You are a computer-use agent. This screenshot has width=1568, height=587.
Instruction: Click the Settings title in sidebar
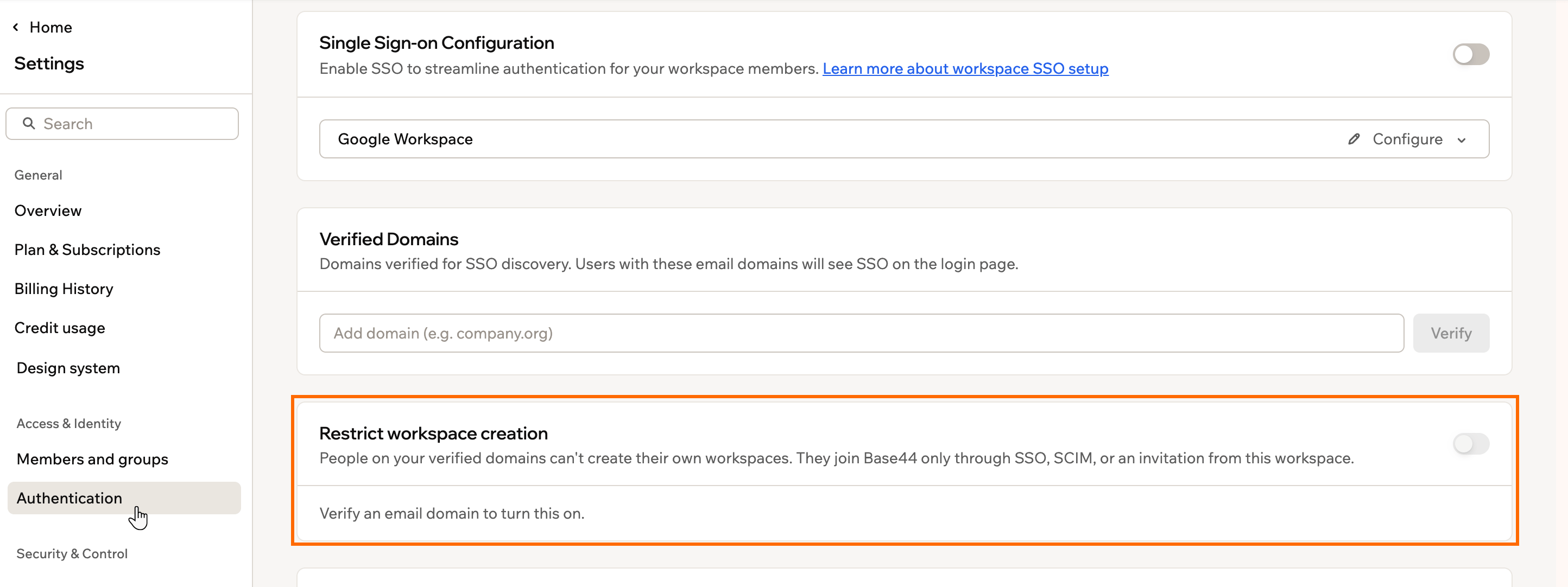click(x=49, y=63)
